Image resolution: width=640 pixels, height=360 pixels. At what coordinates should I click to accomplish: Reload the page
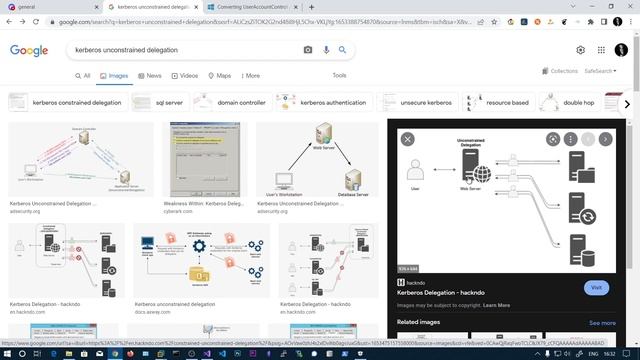(36, 22)
